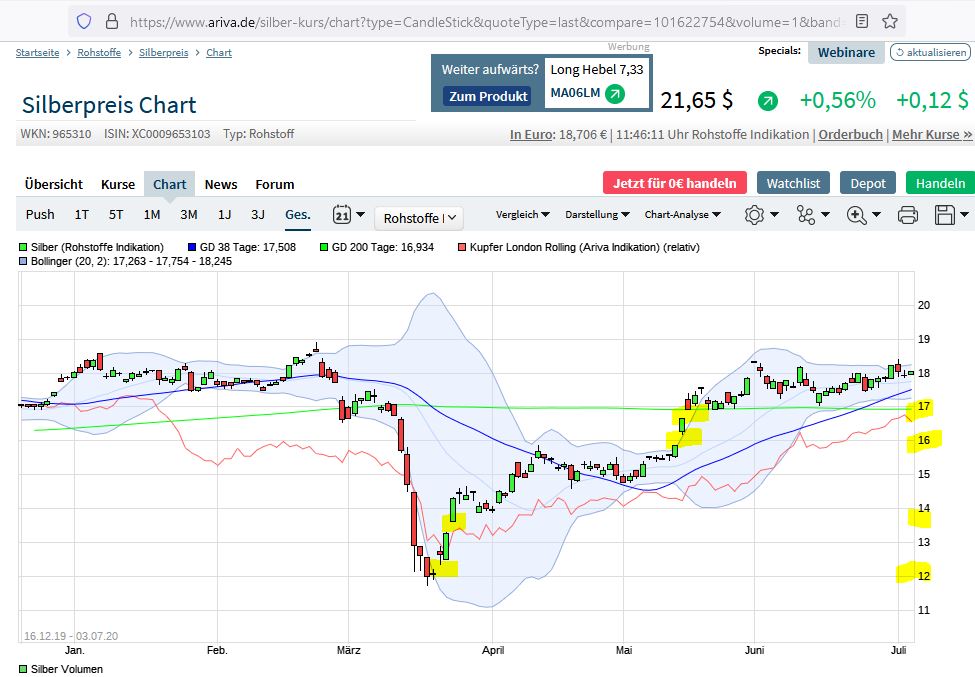The height and width of the screenshot is (677, 975).
Task: Click the magnifier zoom icon
Action: click(x=857, y=214)
